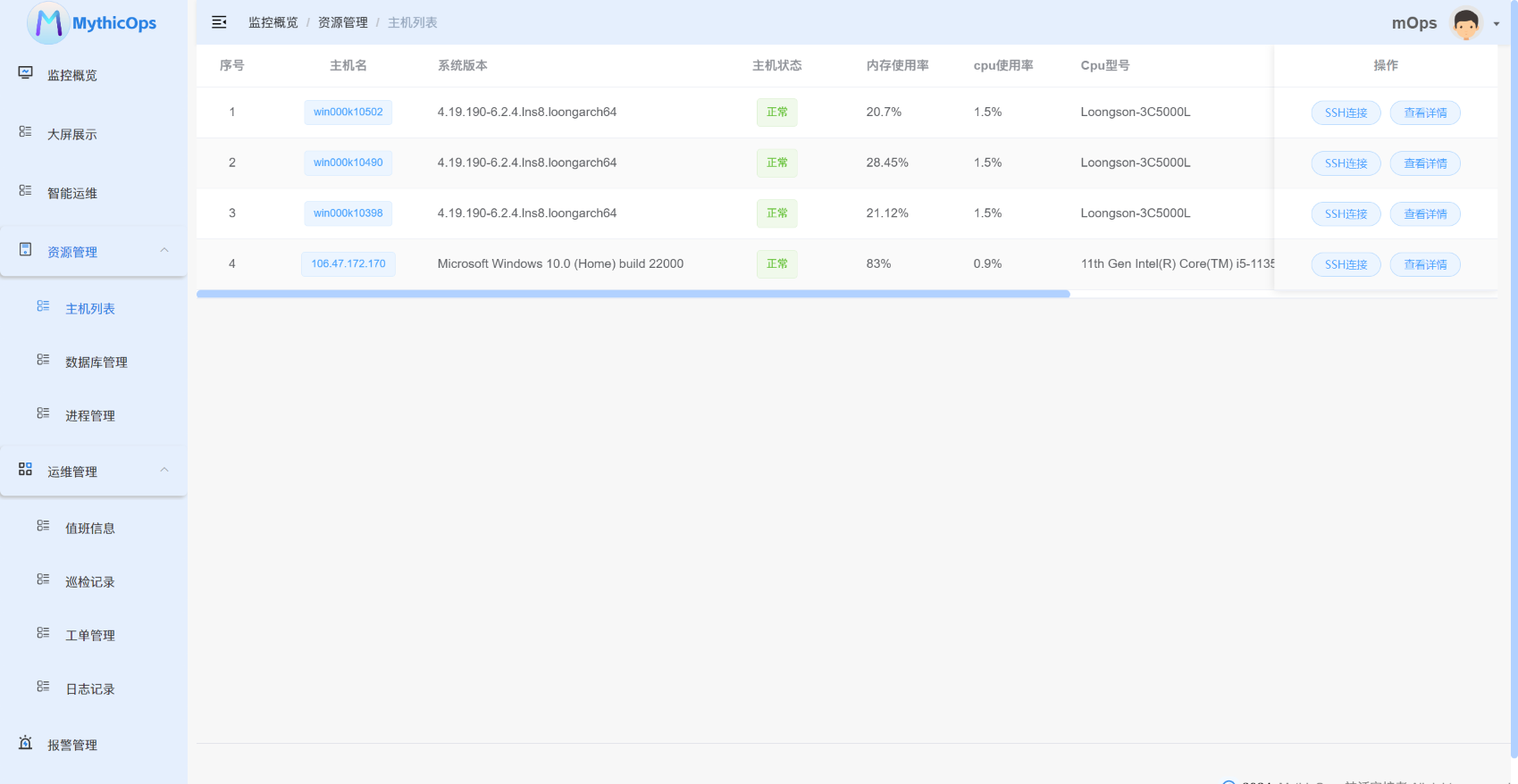
Task: Click the list icon beside 巡检记录
Action: coord(43,580)
